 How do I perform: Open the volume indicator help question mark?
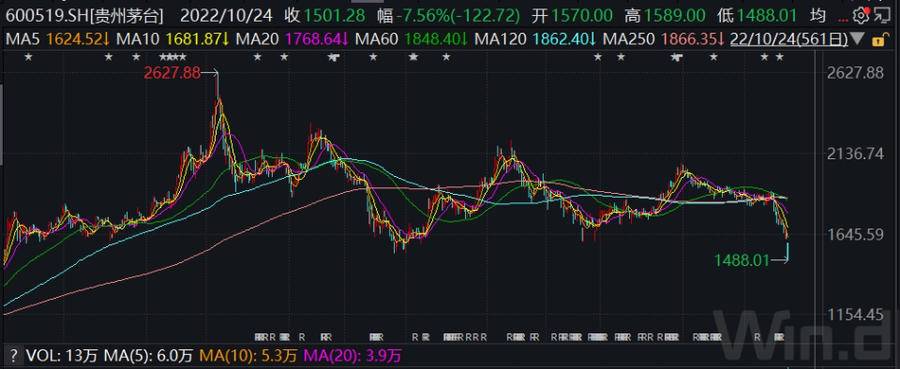click(14, 355)
